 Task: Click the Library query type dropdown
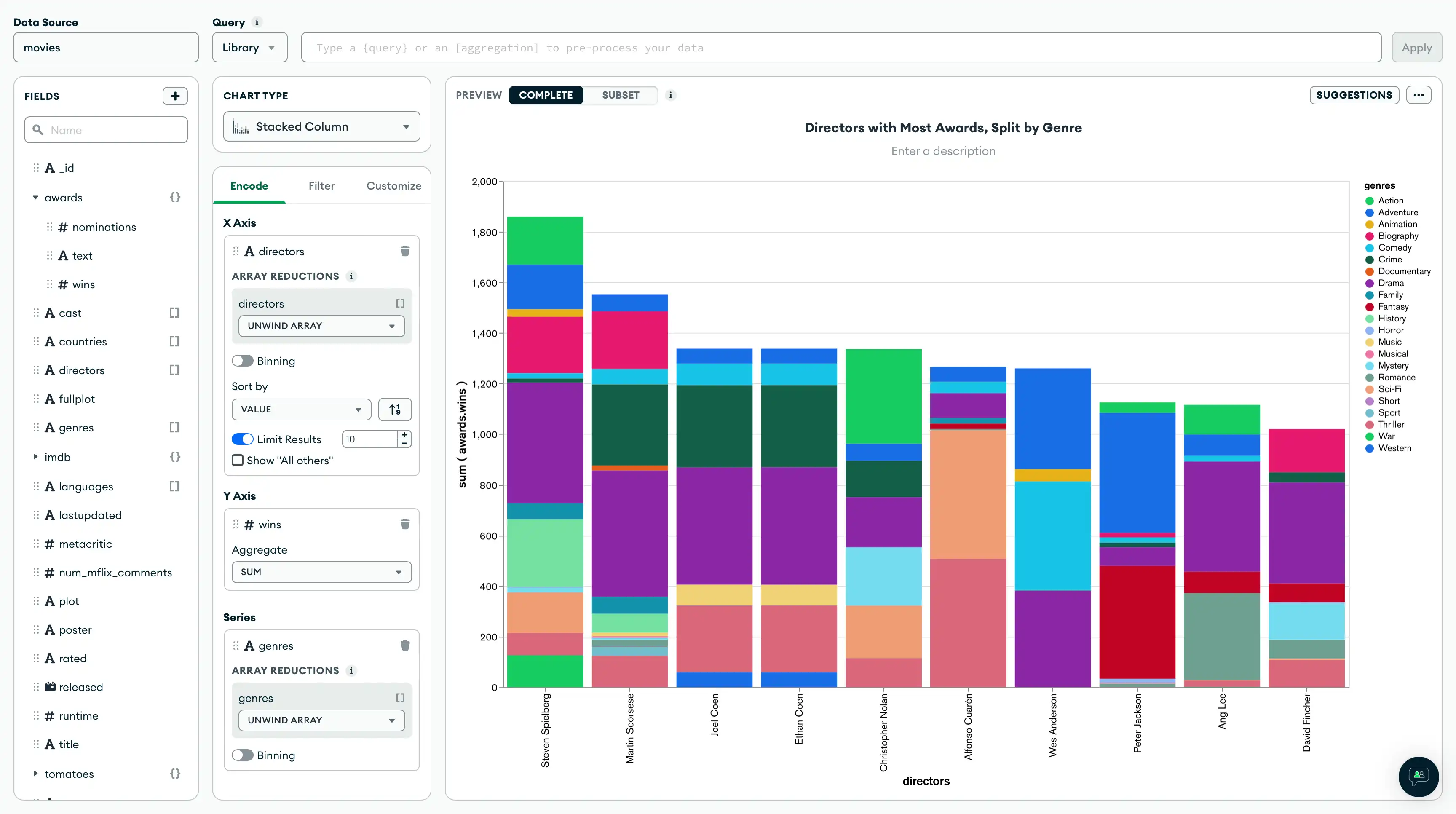click(x=249, y=47)
